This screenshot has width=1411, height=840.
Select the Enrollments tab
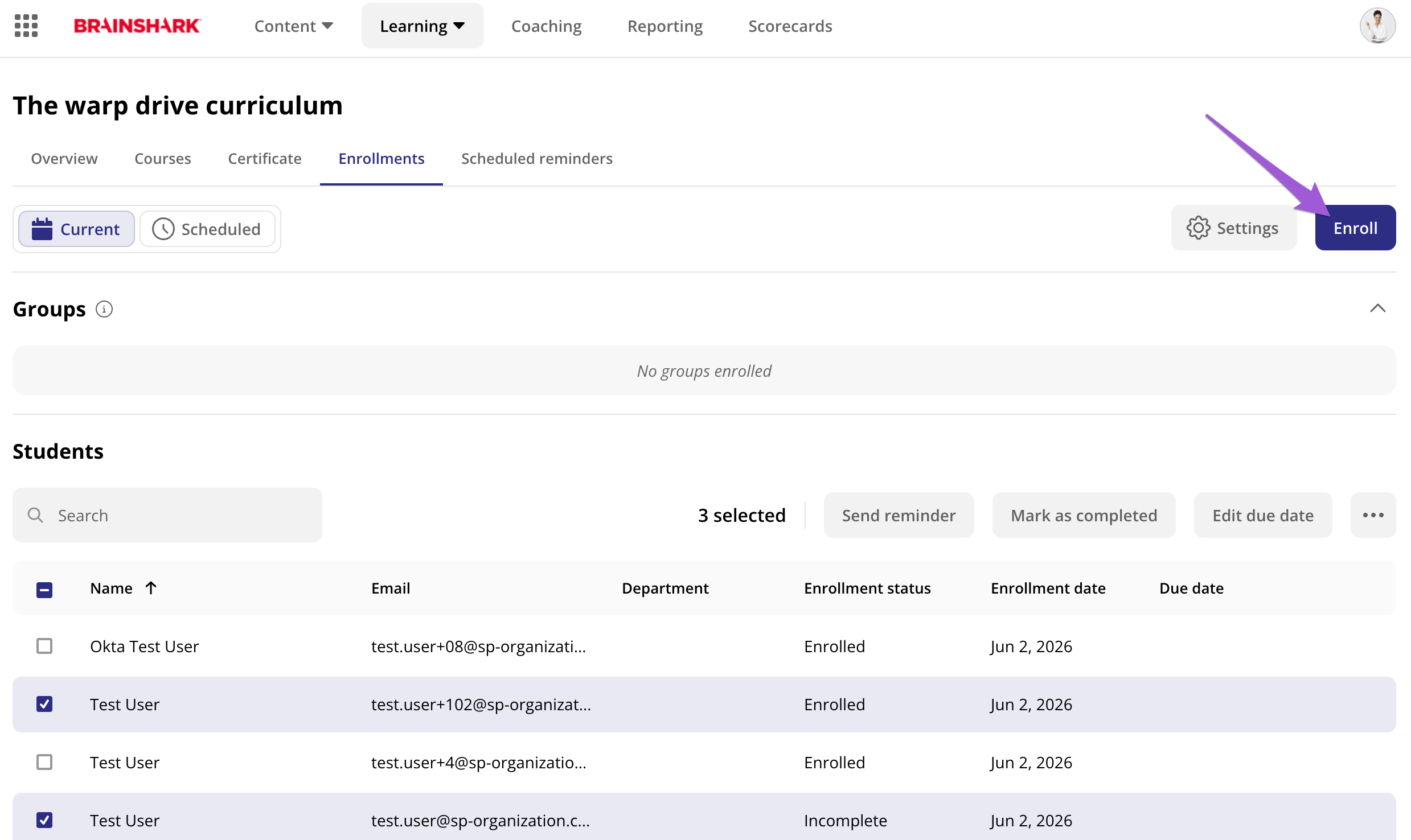382,158
